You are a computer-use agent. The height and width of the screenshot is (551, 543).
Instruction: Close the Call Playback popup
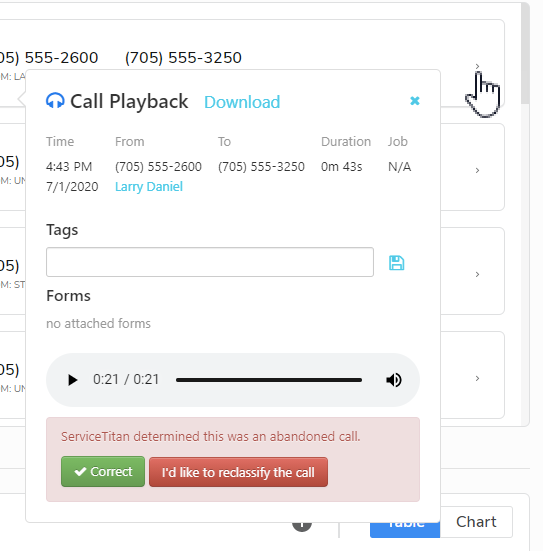pos(415,101)
